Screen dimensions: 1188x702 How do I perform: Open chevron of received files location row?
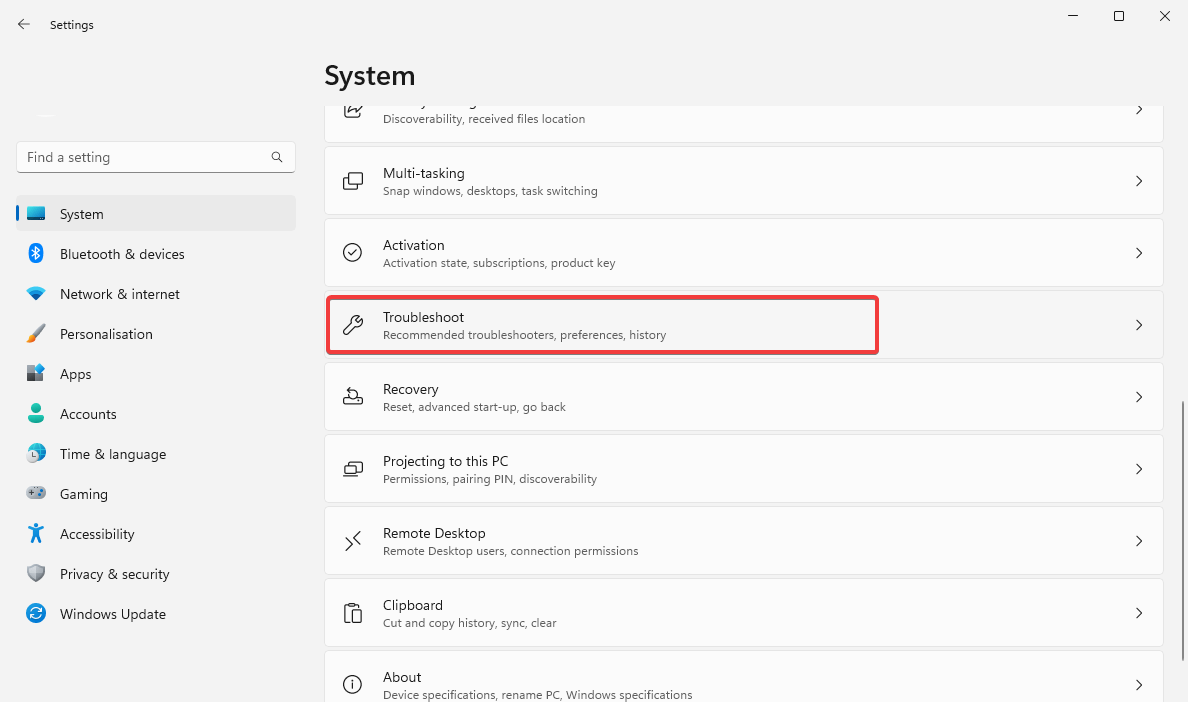pyautogui.click(x=1139, y=111)
